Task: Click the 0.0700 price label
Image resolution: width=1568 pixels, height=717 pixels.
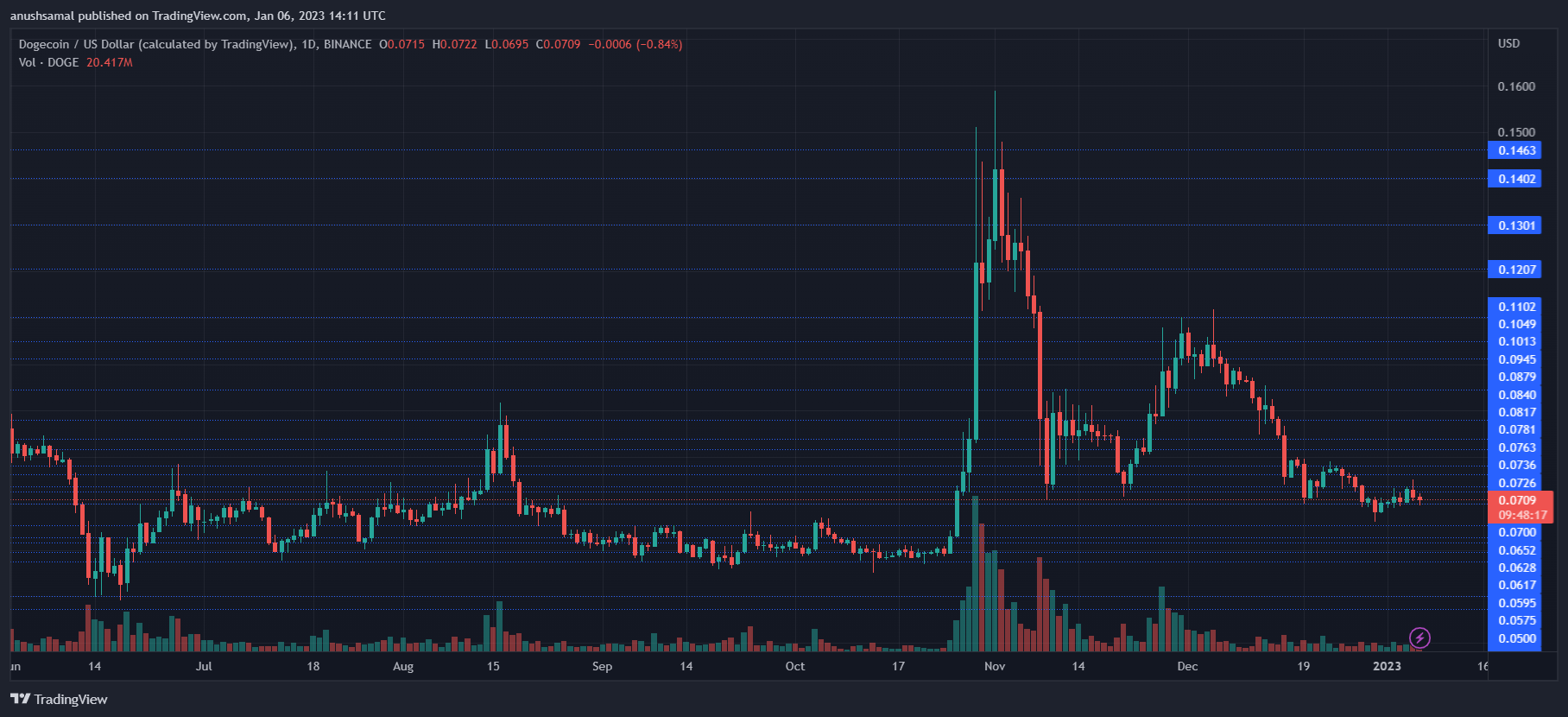Action: pos(1514,532)
